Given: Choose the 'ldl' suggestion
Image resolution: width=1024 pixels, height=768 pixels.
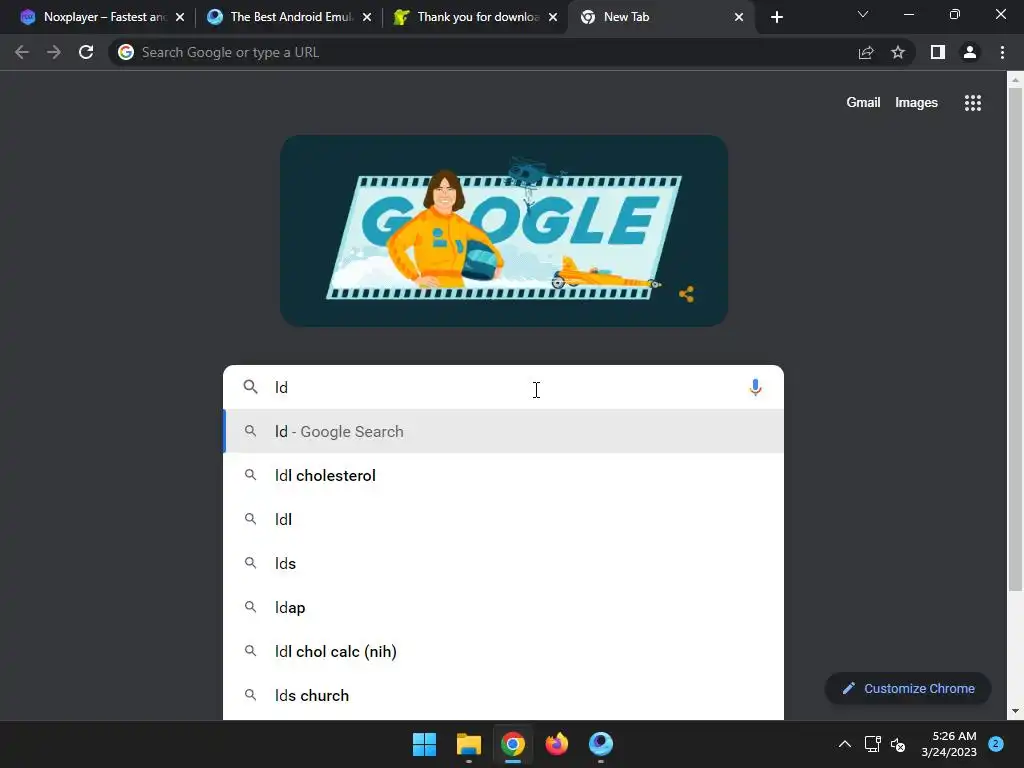Looking at the screenshot, I should pos(503,519).
